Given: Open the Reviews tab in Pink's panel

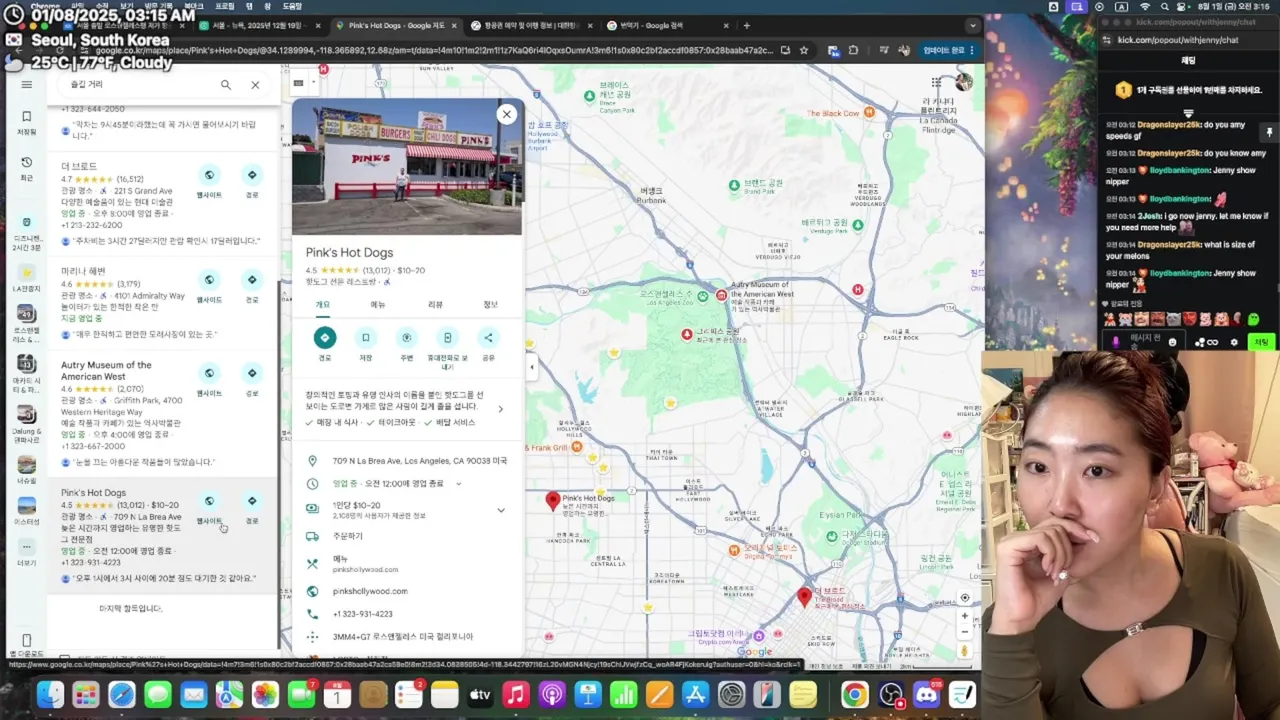Looking at the screenshot, I should click(x=435, y=305).
